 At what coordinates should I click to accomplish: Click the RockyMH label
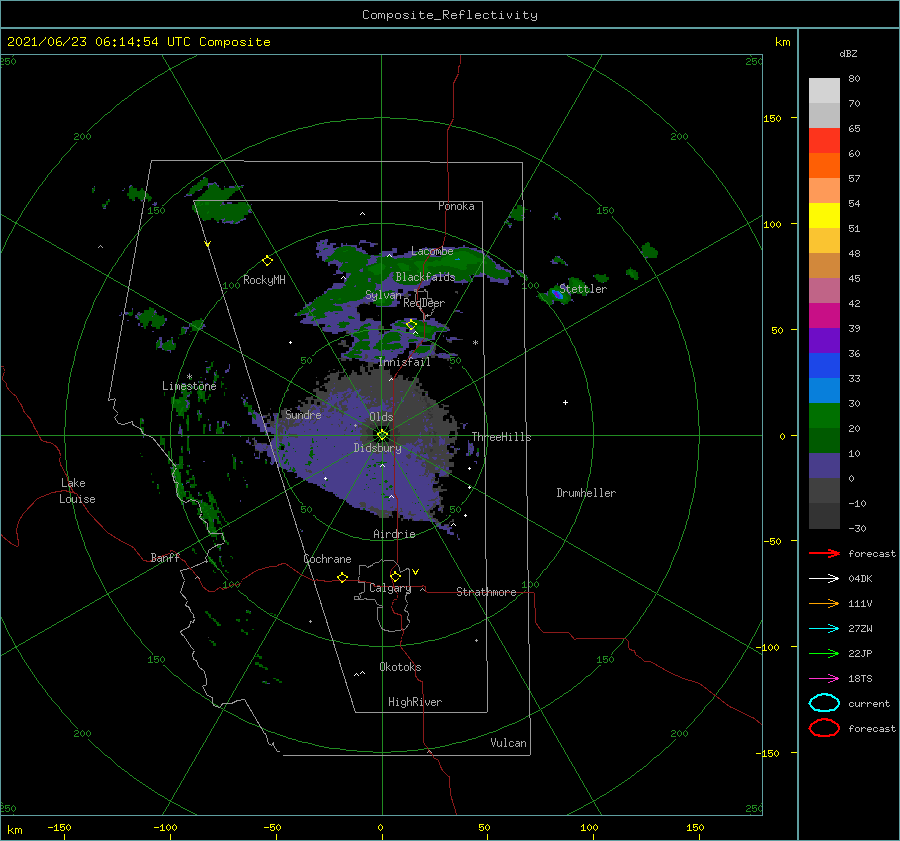click(x=264, y=280)
